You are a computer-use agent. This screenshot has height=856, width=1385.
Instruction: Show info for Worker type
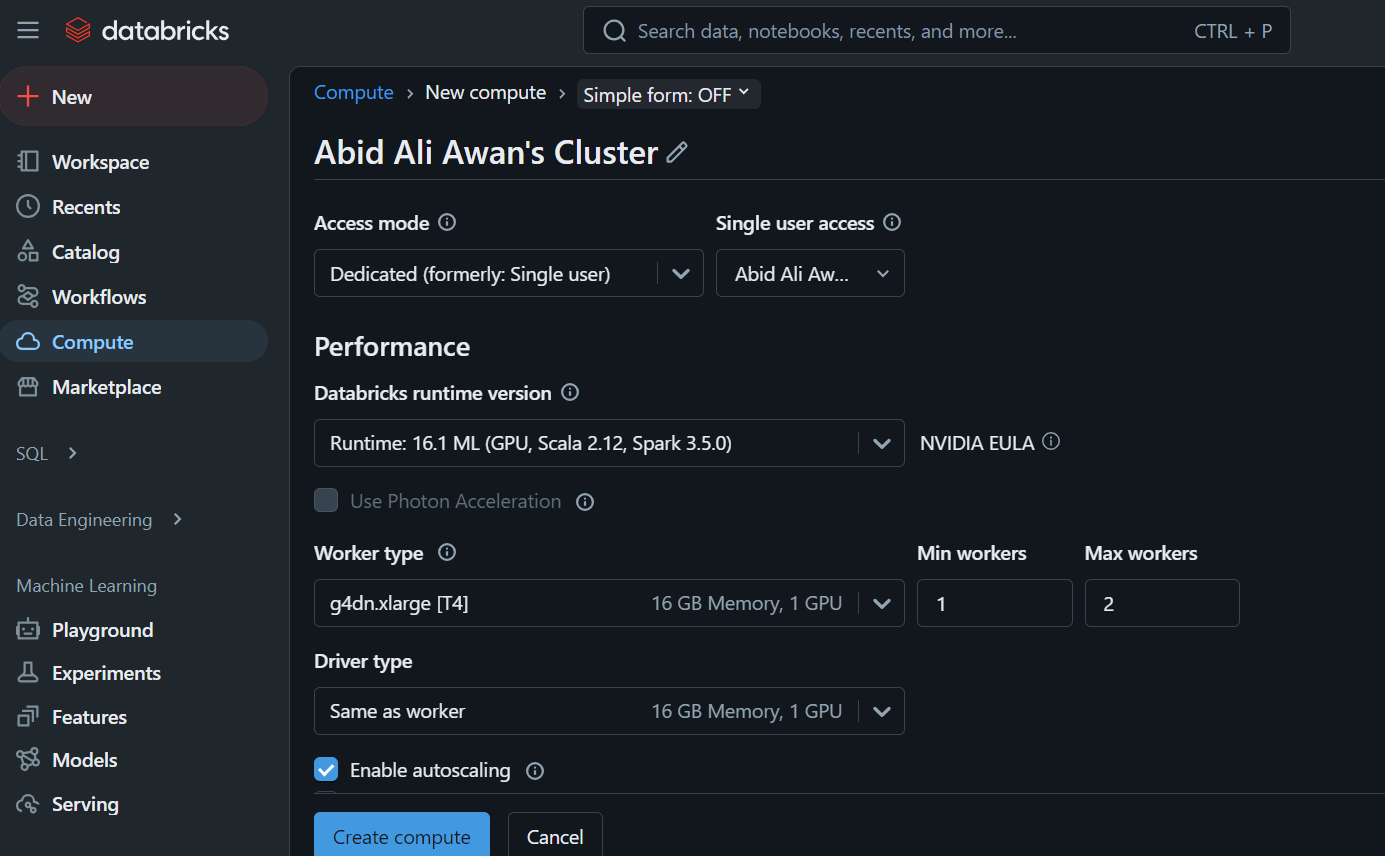click(x=447, y=552)
